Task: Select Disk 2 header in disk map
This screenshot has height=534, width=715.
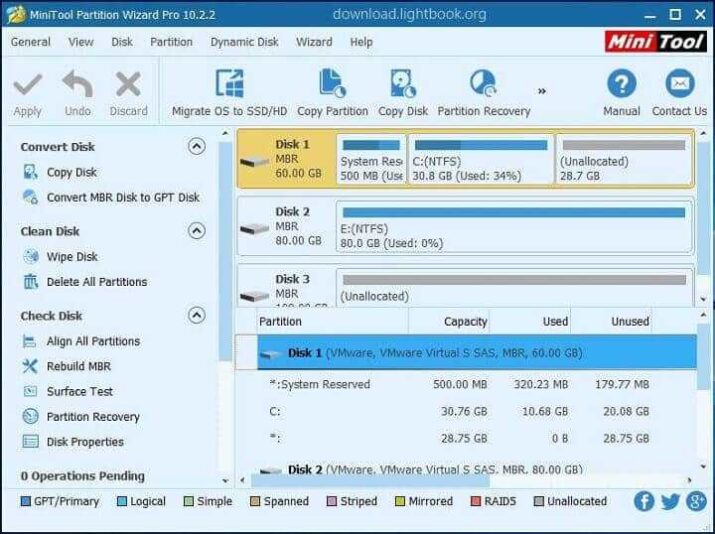Action: click(286, 227)
